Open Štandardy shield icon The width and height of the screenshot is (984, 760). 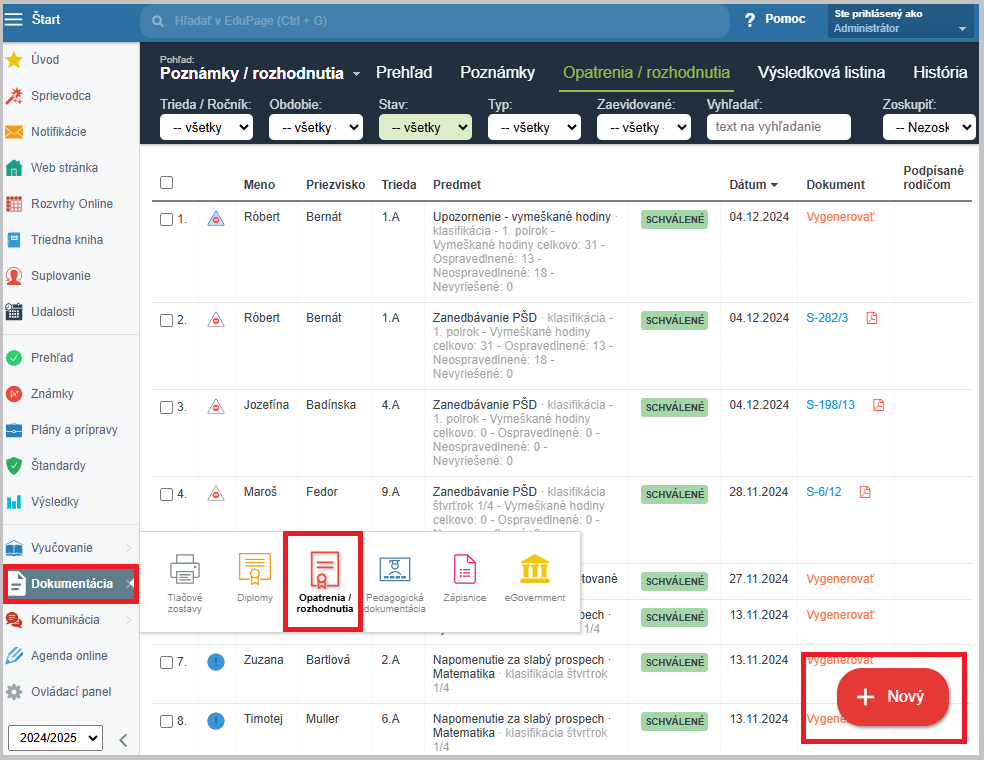(x=14, y=466)
